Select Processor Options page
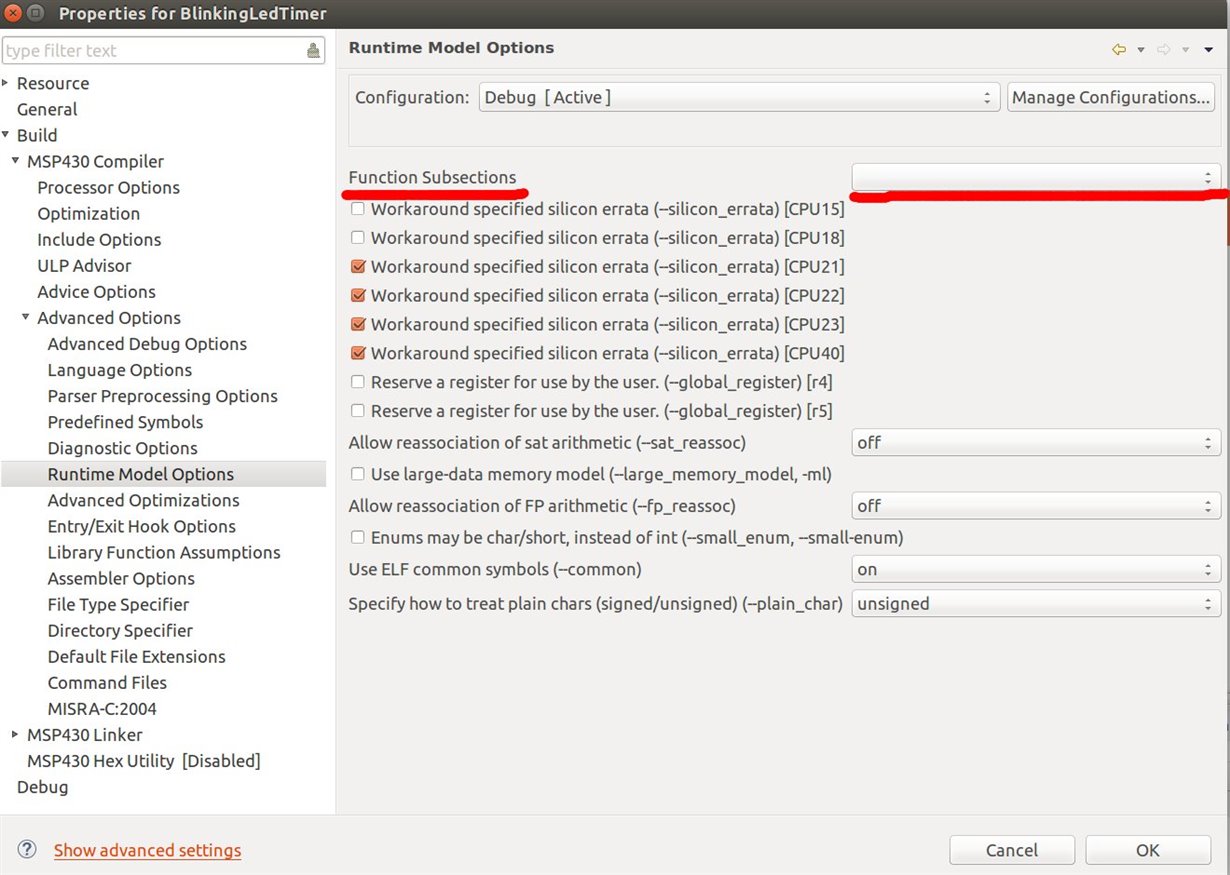 (109, 187)
